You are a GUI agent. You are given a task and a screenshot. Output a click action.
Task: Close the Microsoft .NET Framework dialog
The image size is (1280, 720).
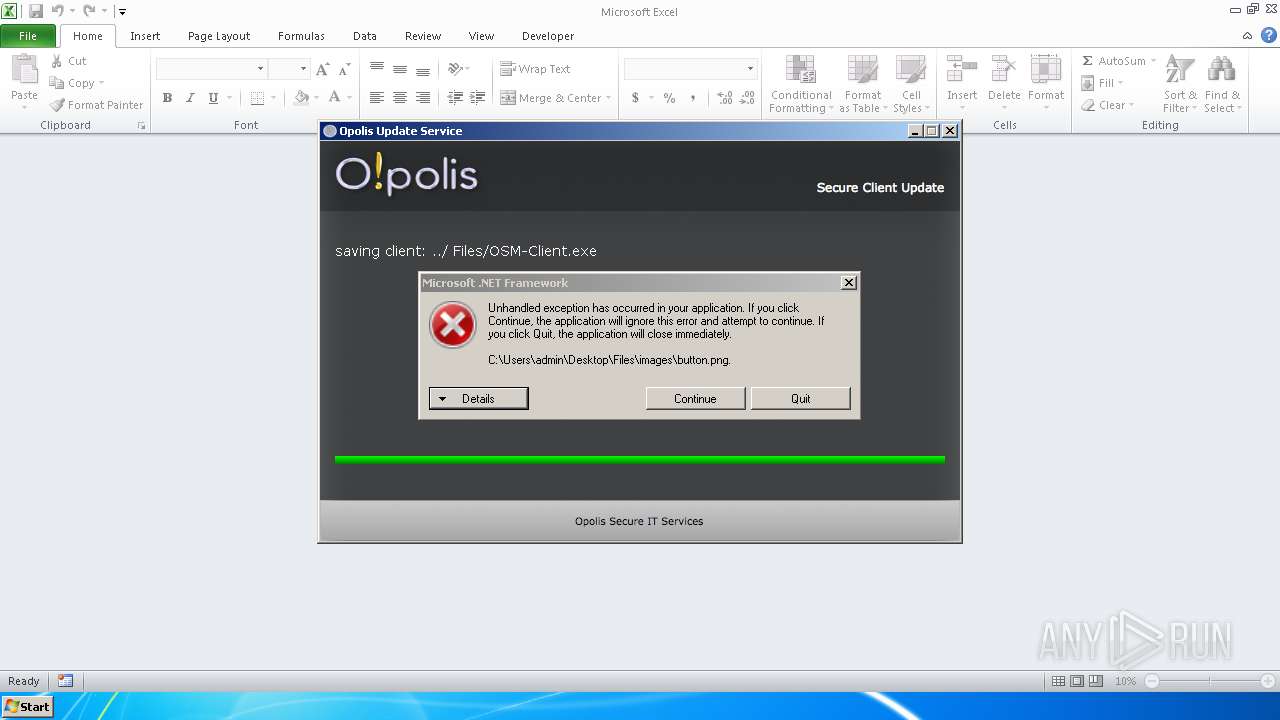click(x=848, y=283)
